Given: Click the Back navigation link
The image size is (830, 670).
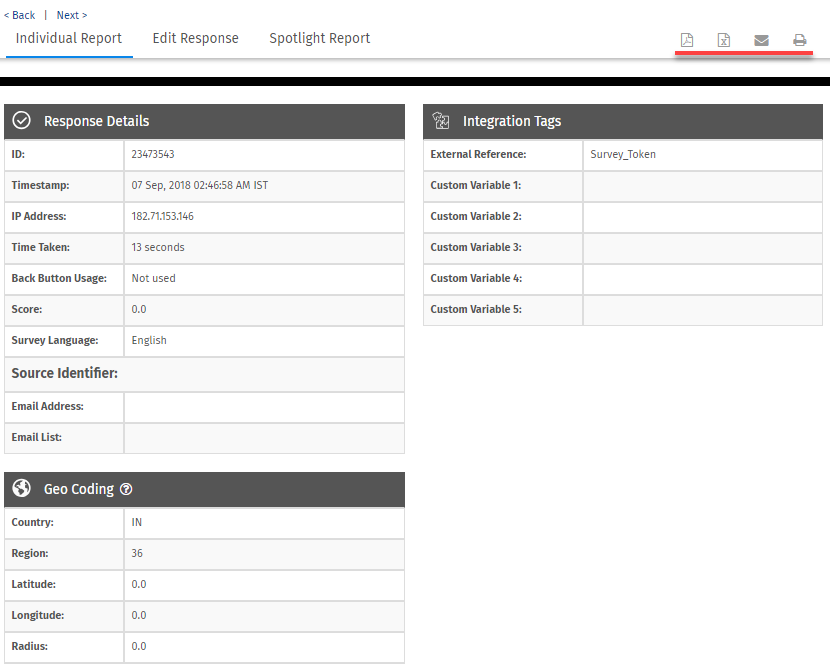Looking at the screenshot, I should (x=19, y=15).
